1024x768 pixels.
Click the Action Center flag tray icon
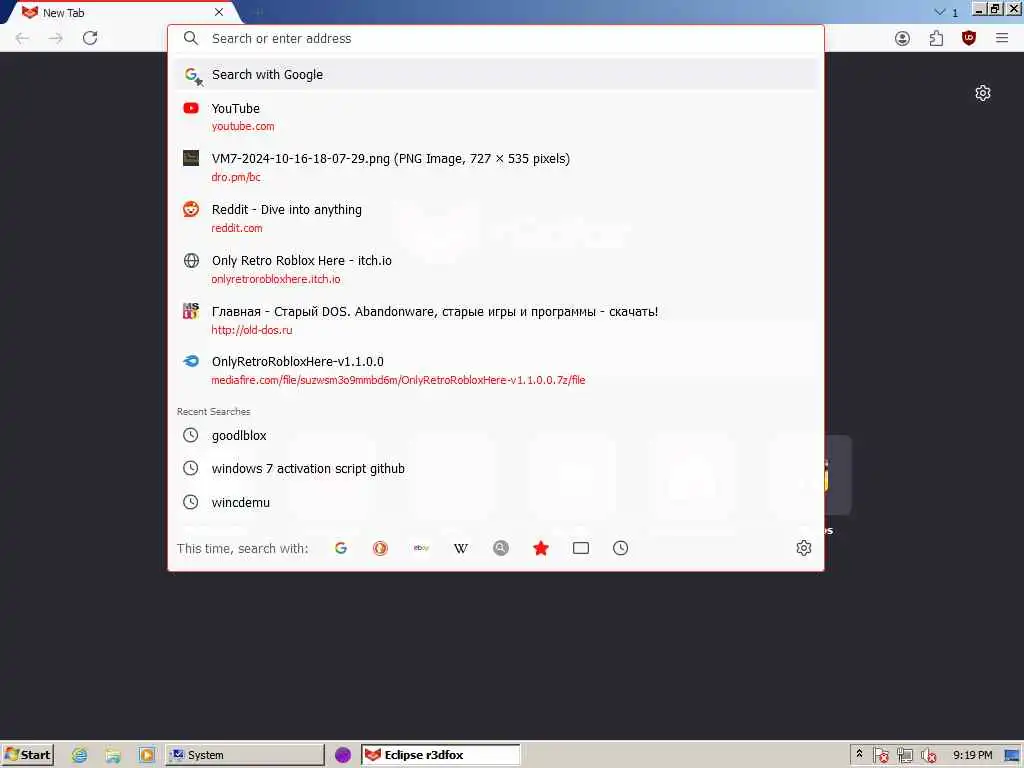[x=880, y=755]
